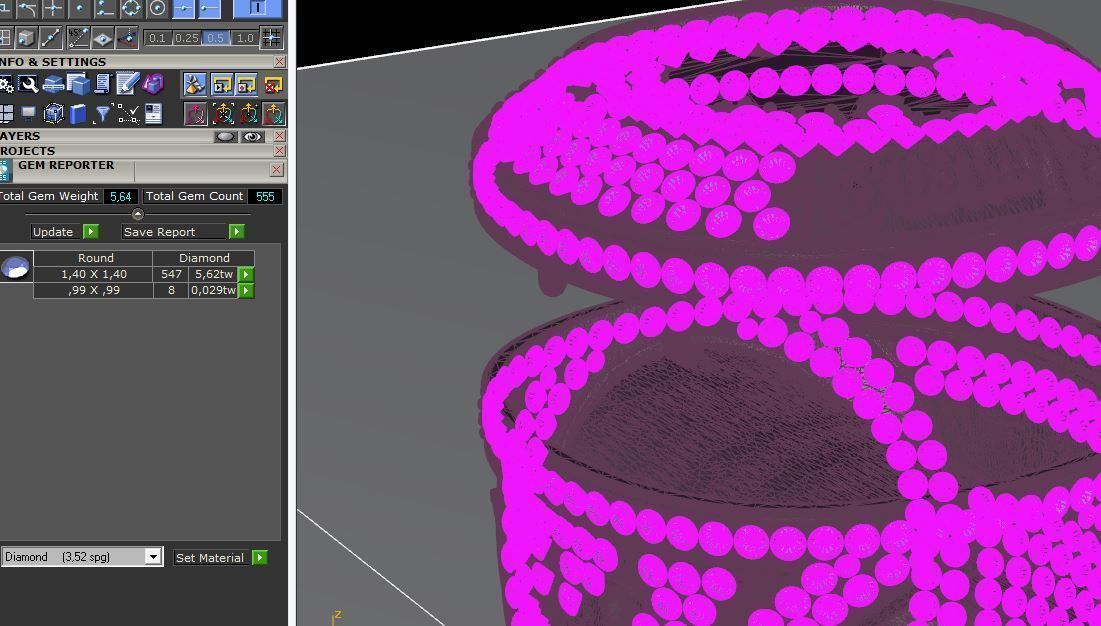Click the yellow play macro icon
This screenshot has height=626, width=1101.
coord(222,84)
